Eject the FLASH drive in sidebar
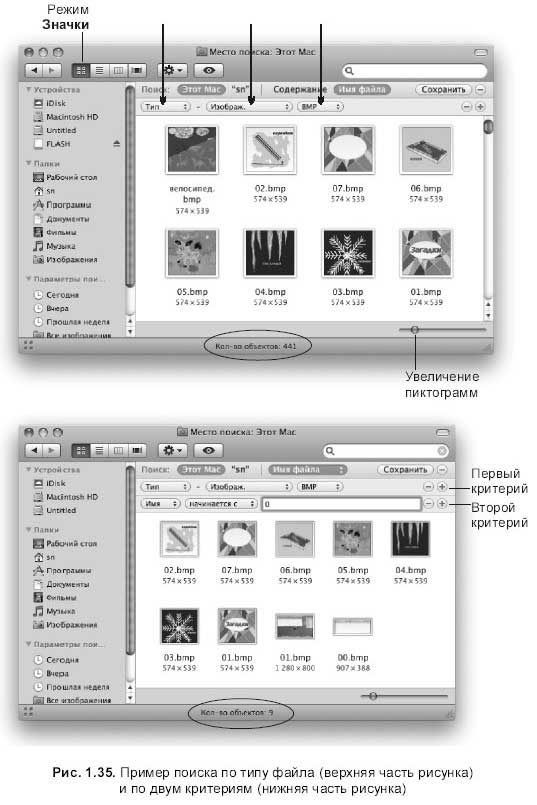The height and width of the screenshot is (805, 537). click(117, 144)
